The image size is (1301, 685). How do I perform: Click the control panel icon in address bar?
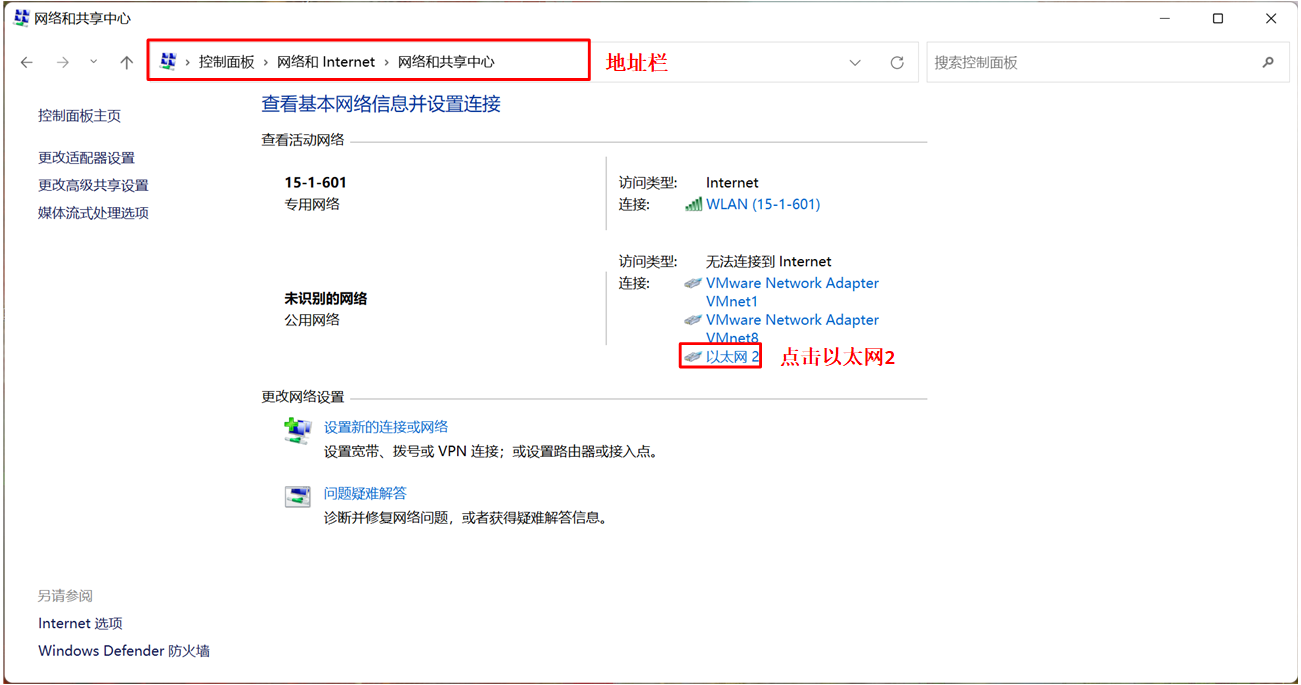[168, 62]
